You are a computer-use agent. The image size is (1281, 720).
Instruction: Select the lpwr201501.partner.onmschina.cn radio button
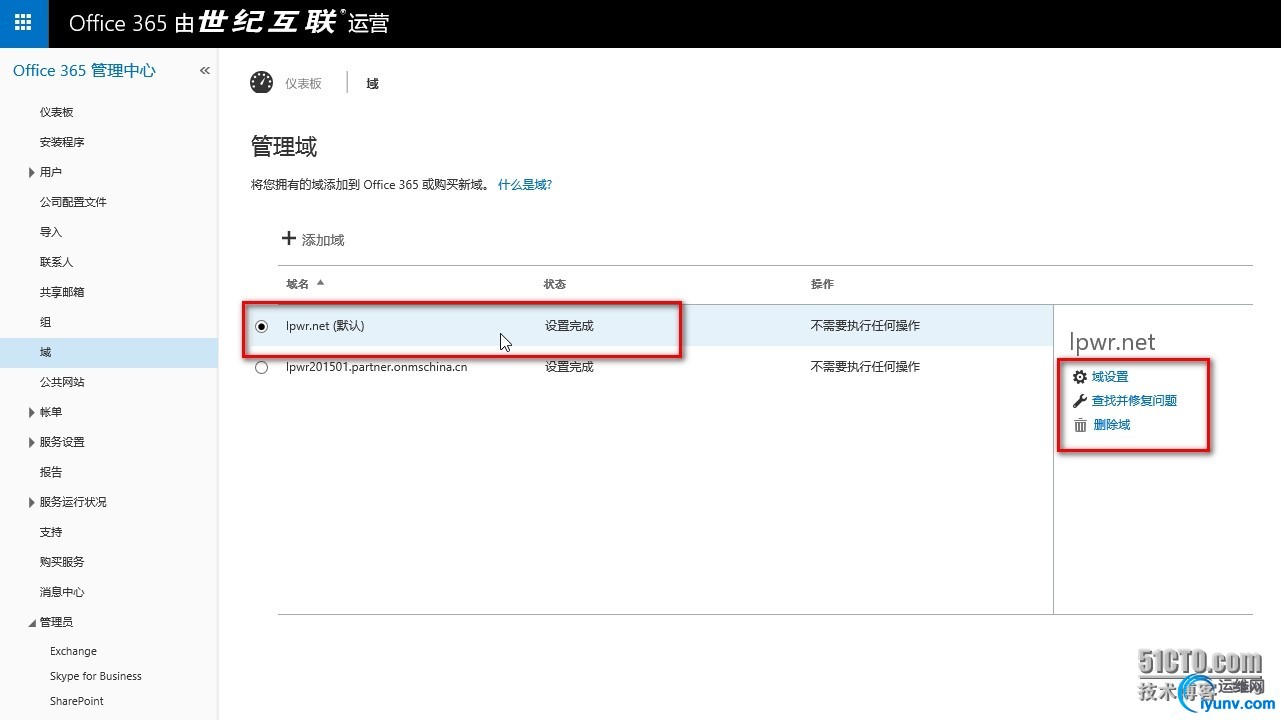click(262, 367)
